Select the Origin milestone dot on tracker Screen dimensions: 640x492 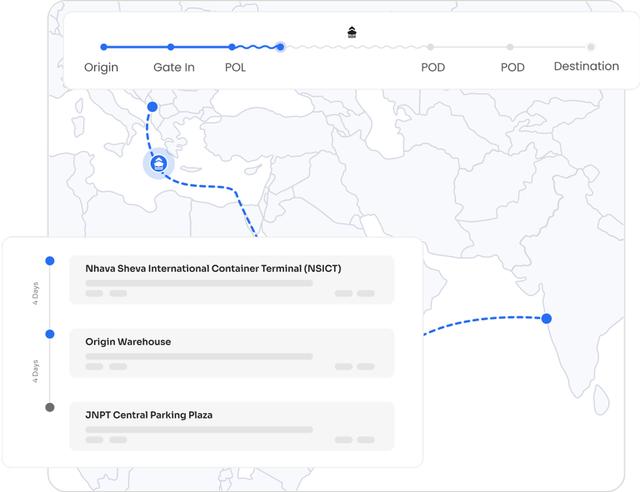103,47
